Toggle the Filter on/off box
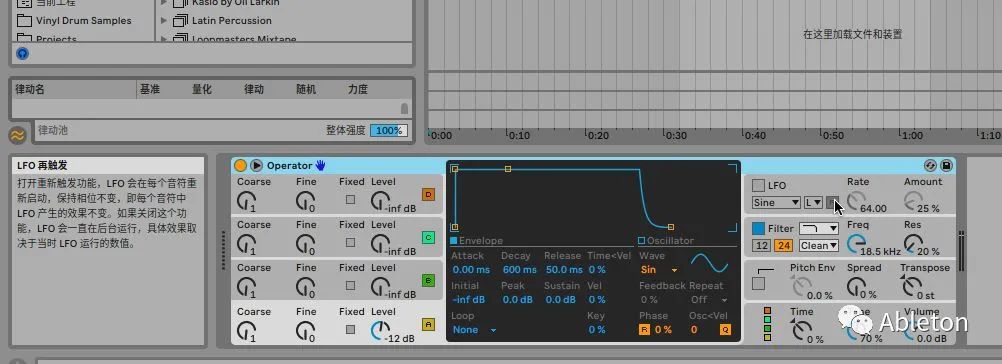 pos(758,228)
